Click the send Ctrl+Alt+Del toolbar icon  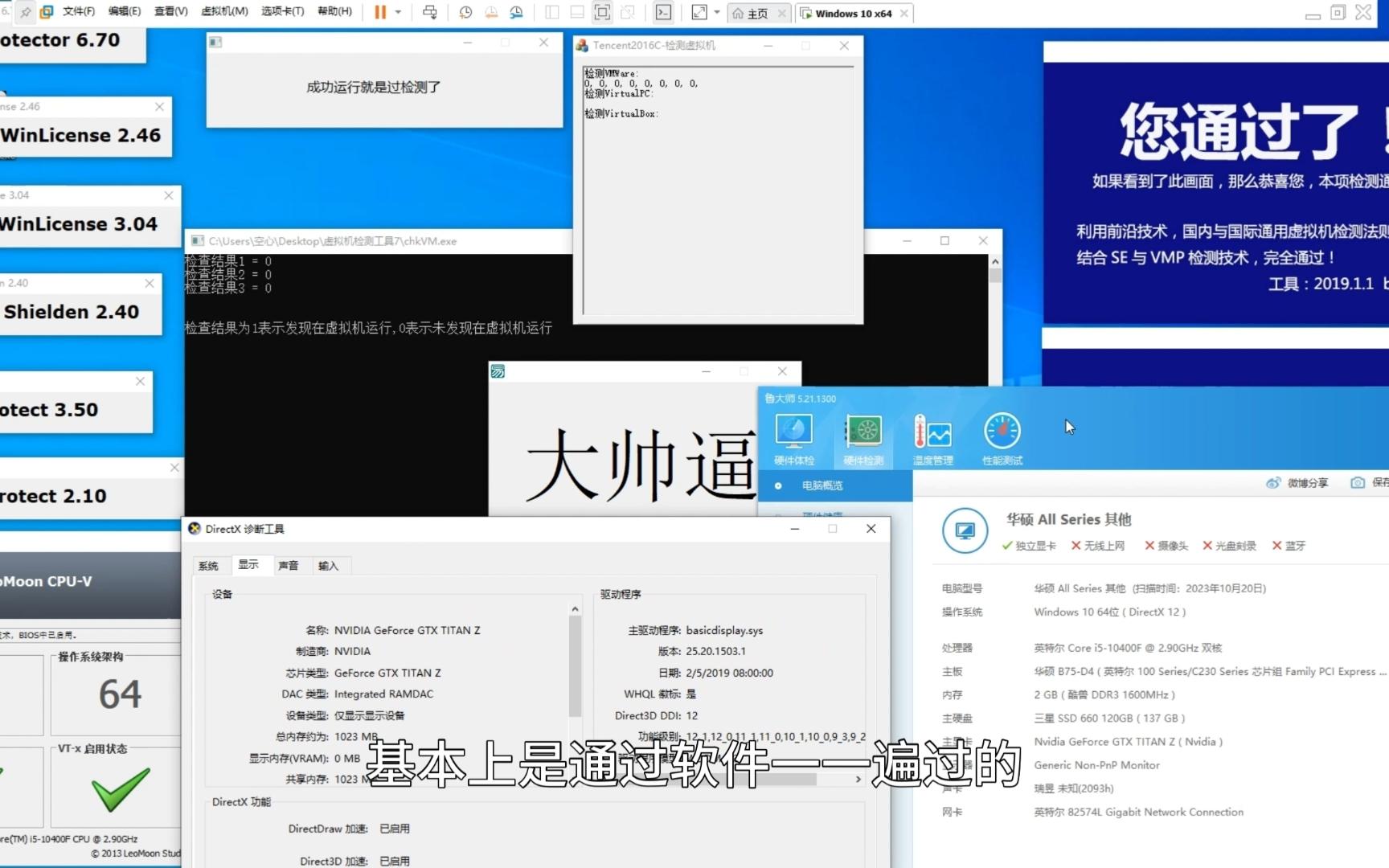point(430,12)
